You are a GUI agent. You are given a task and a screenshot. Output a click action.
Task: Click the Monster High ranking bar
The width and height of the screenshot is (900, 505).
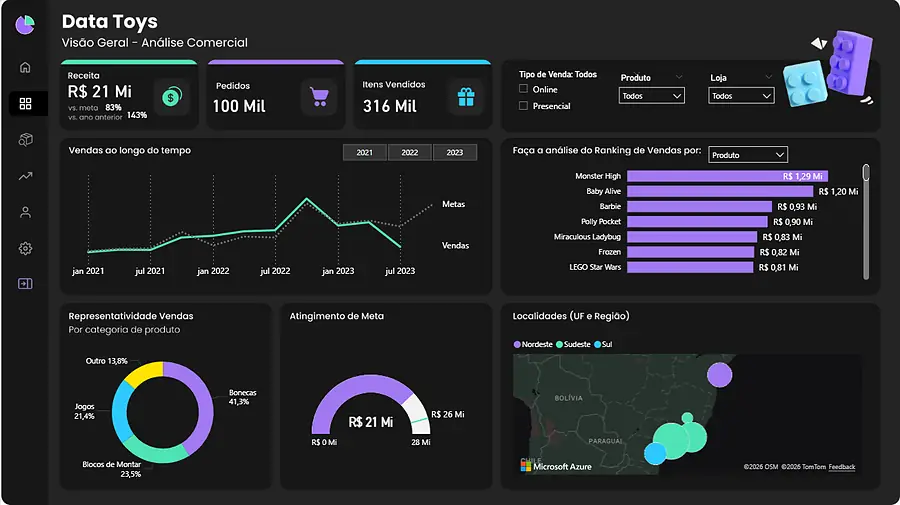pyautogui.click(x=727, y=176)
